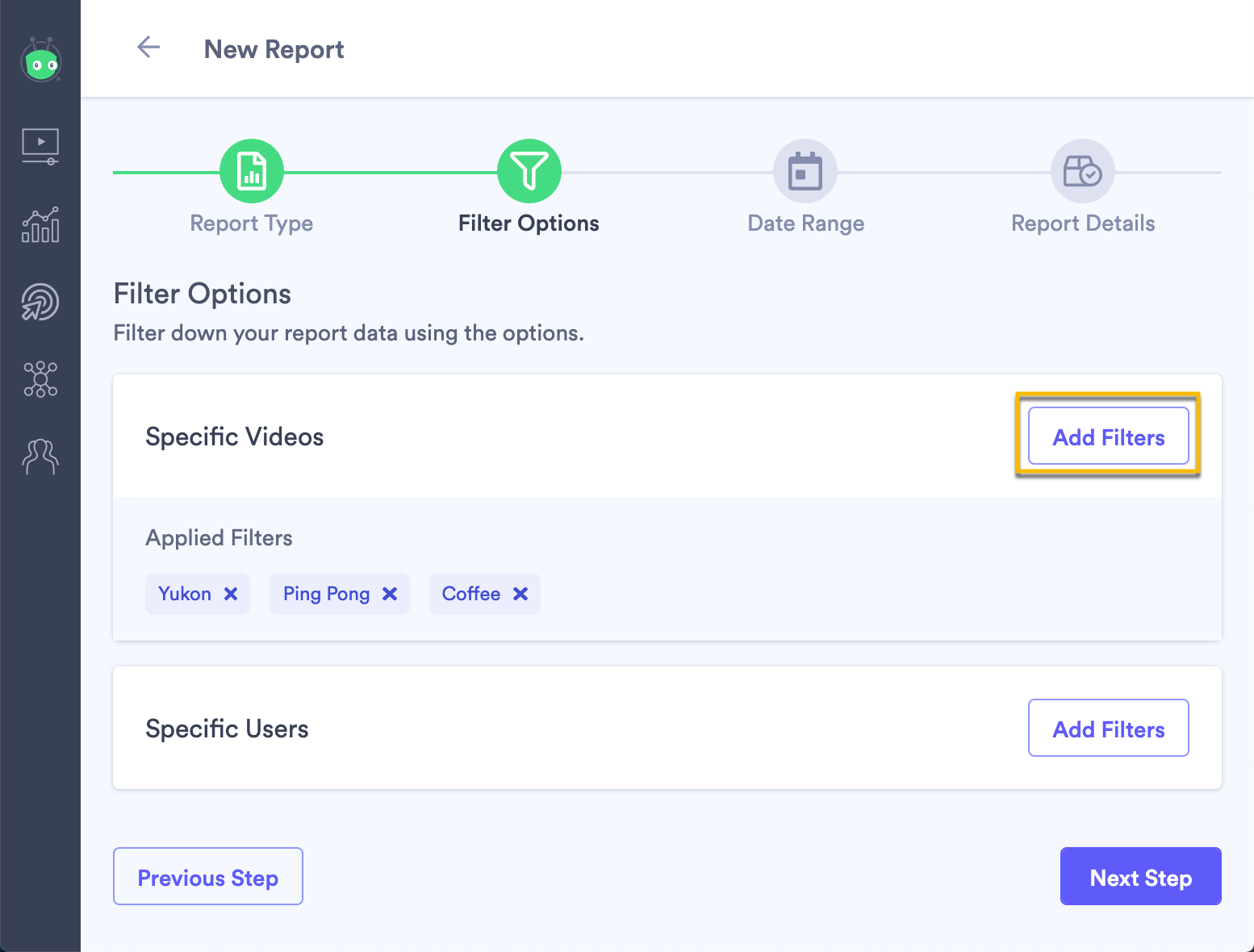The width and height of the screenshot is (1254, 952).
Task: Select the Filter Options step label
Action: (529, 223)
